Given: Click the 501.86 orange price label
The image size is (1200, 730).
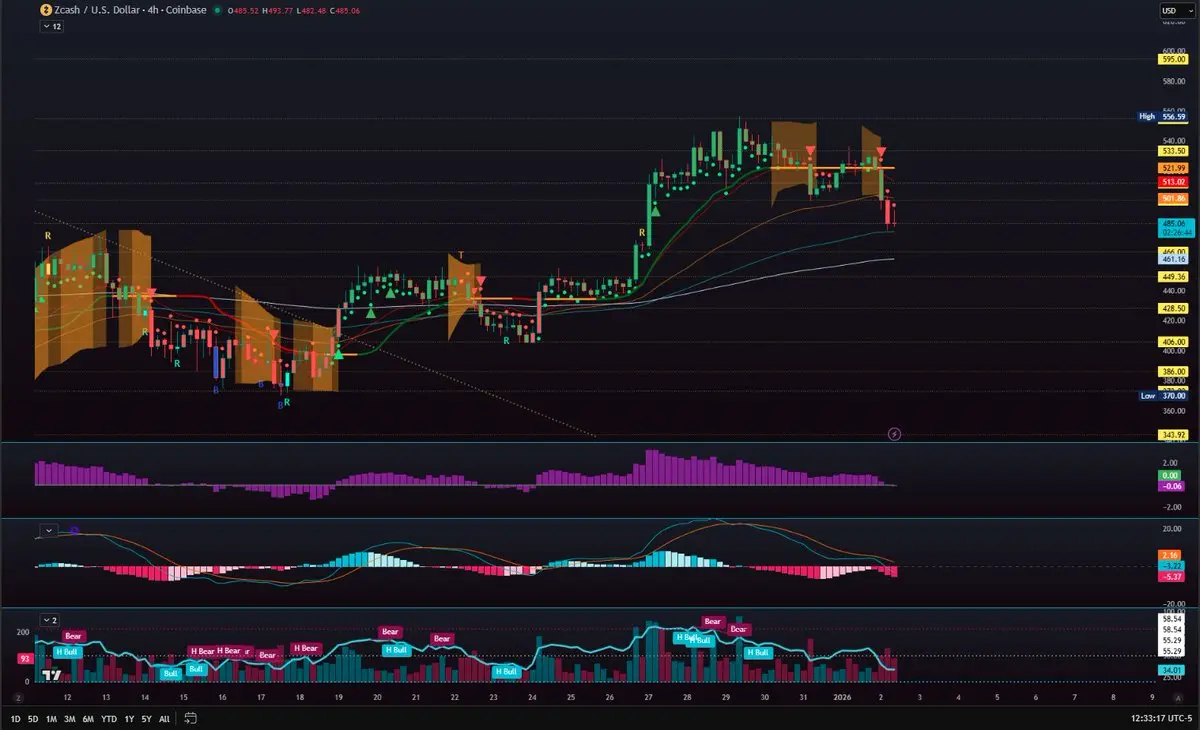Looking at the screenshot, I should (x=1172, y=199).
